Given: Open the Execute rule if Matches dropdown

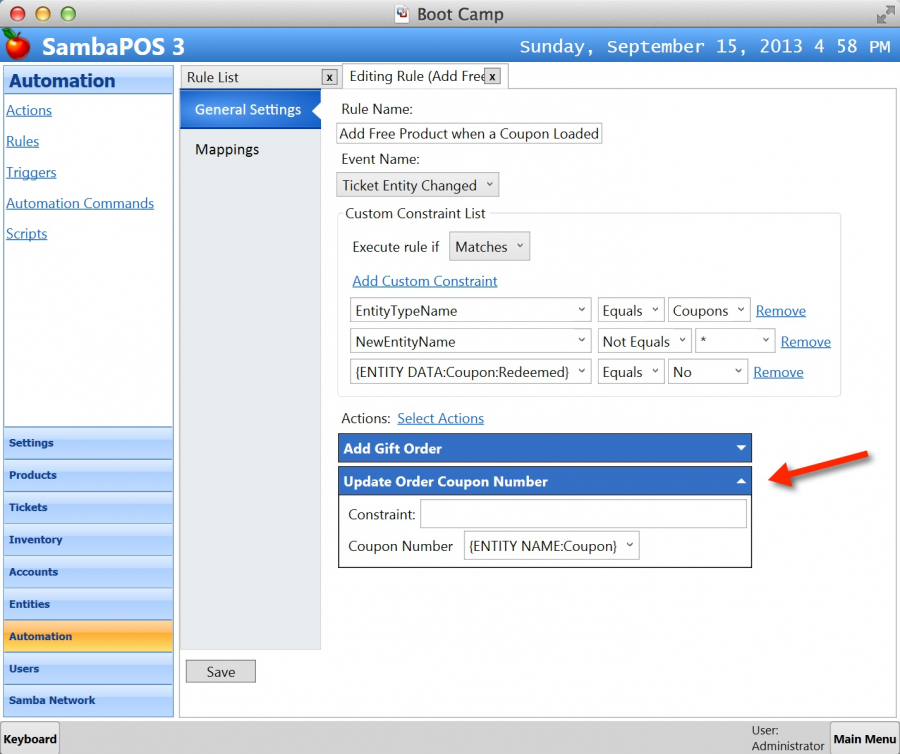Looking at the screenshot, I should [x=489, y=247].
